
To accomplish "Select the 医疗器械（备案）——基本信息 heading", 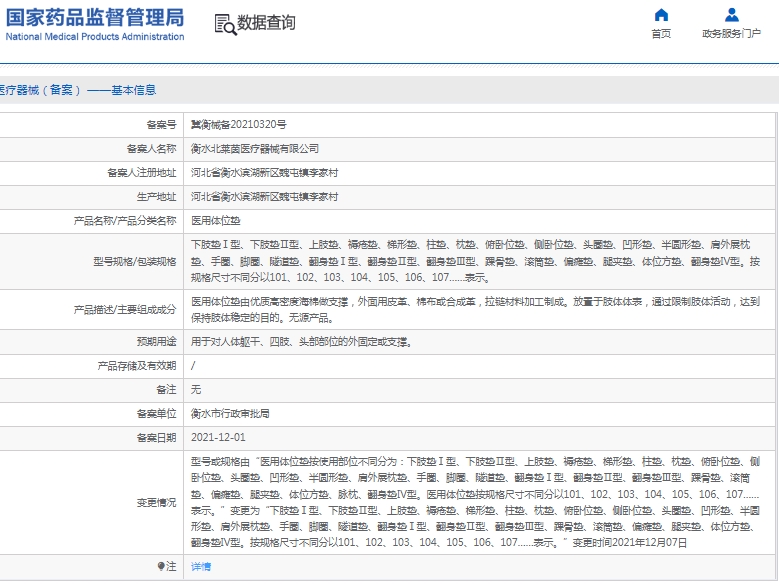I will point(78,90).
